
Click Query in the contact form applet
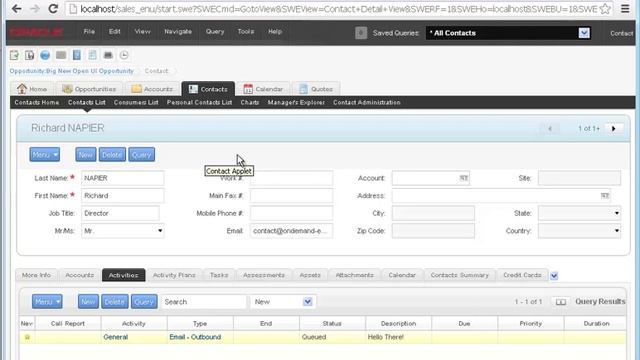(x=142, y=155)
